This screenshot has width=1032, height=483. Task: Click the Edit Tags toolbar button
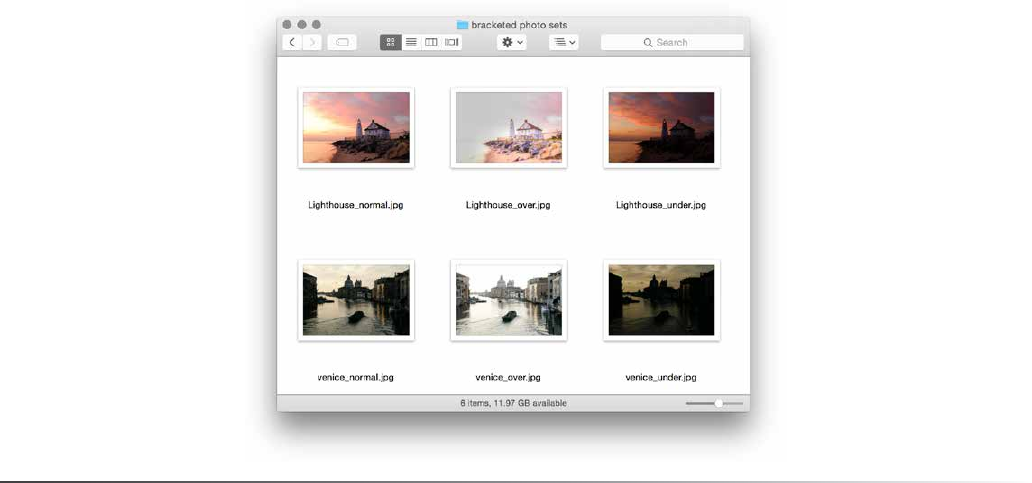(341, 42)
